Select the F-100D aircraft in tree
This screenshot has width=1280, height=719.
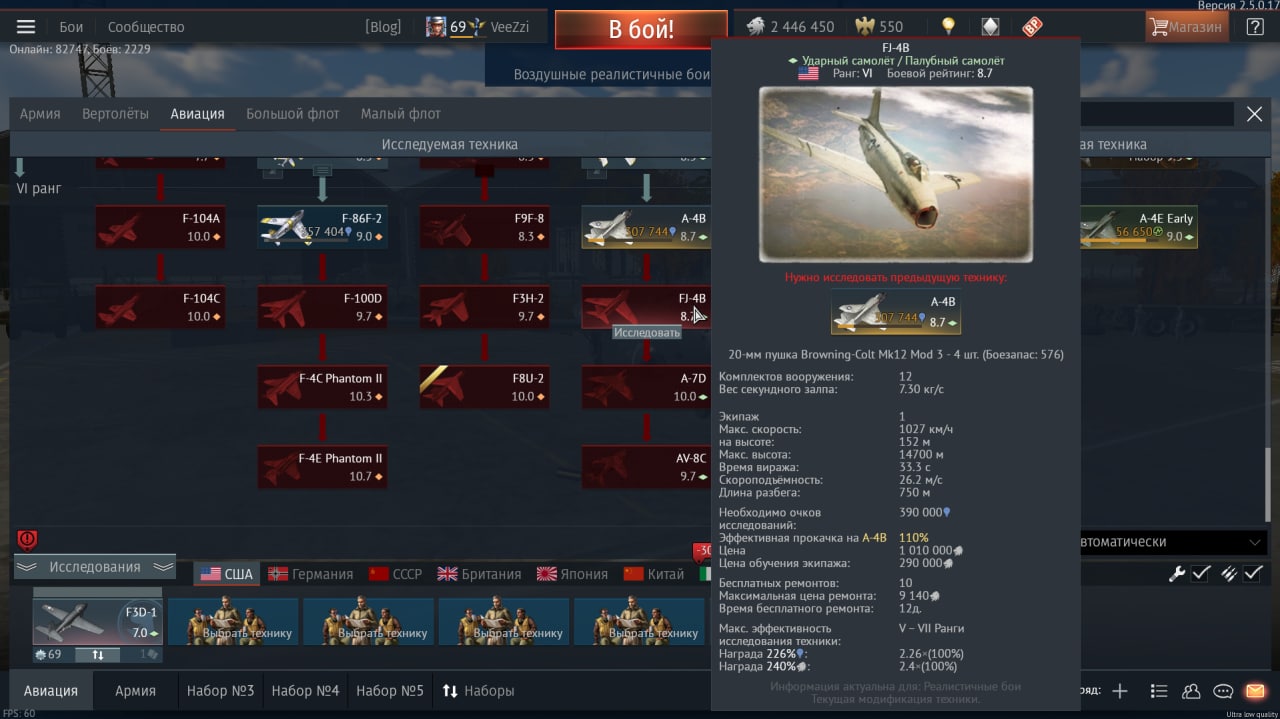322,307
